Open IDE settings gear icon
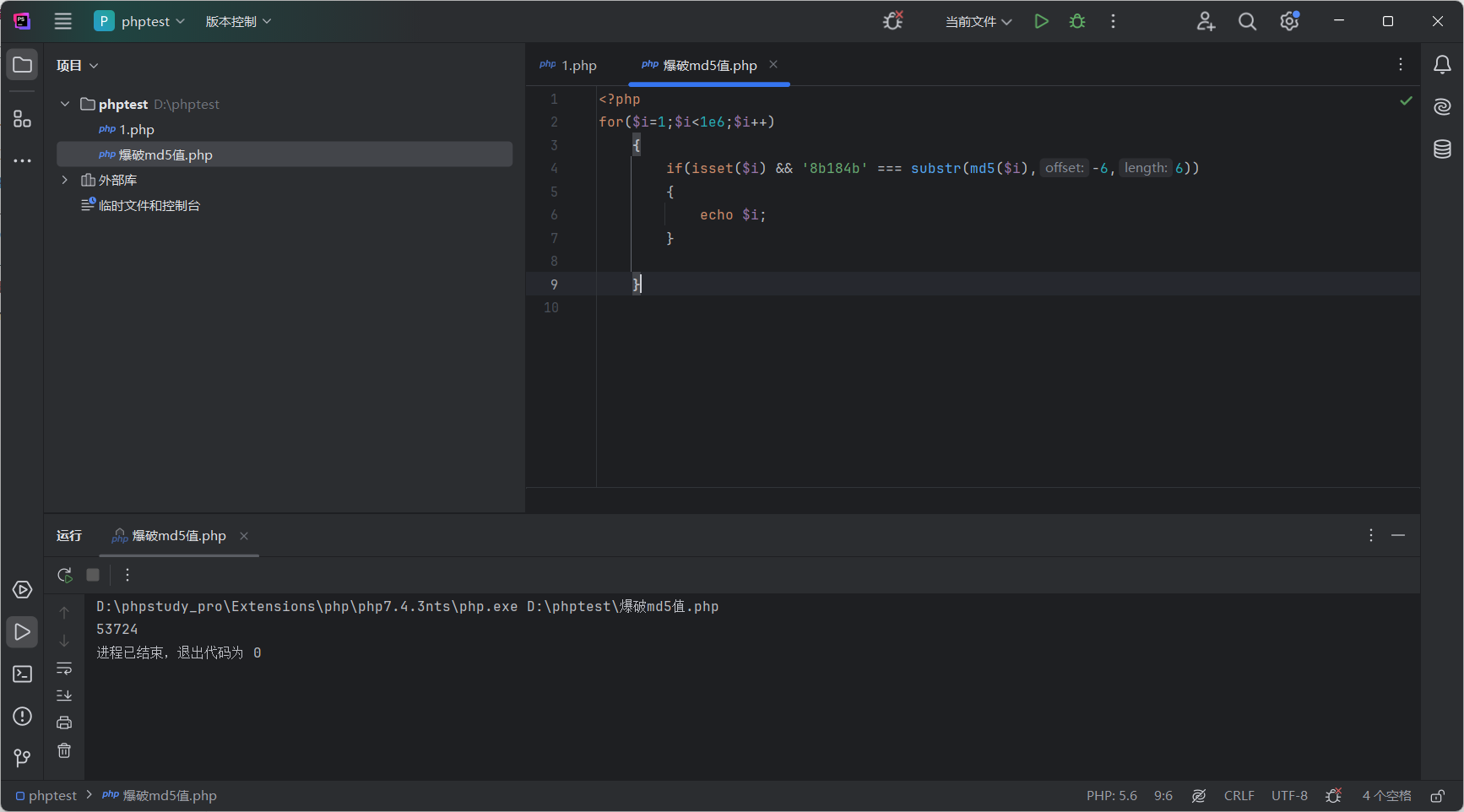Image resolution: width=1464 pixels, height=812 pixels. (x=1289, y=21)
